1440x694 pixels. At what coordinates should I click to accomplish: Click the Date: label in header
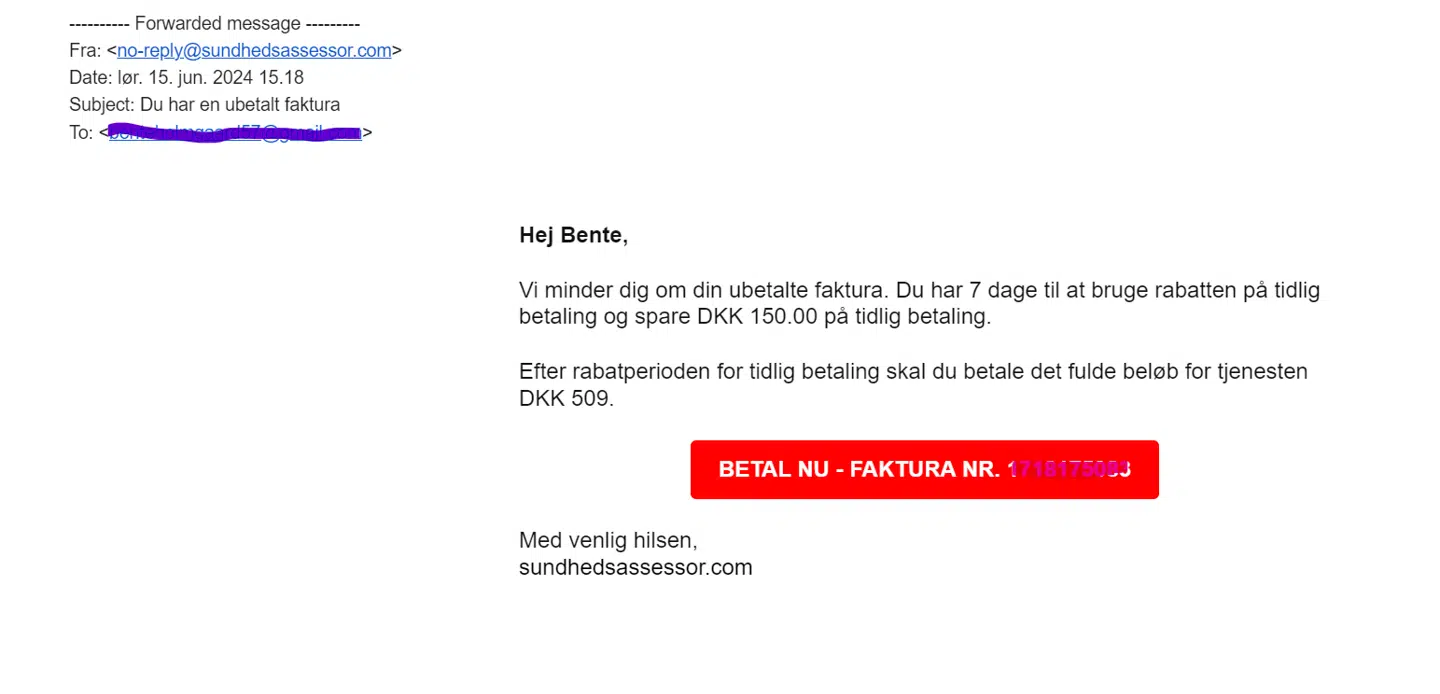click(x=90, y=78)
